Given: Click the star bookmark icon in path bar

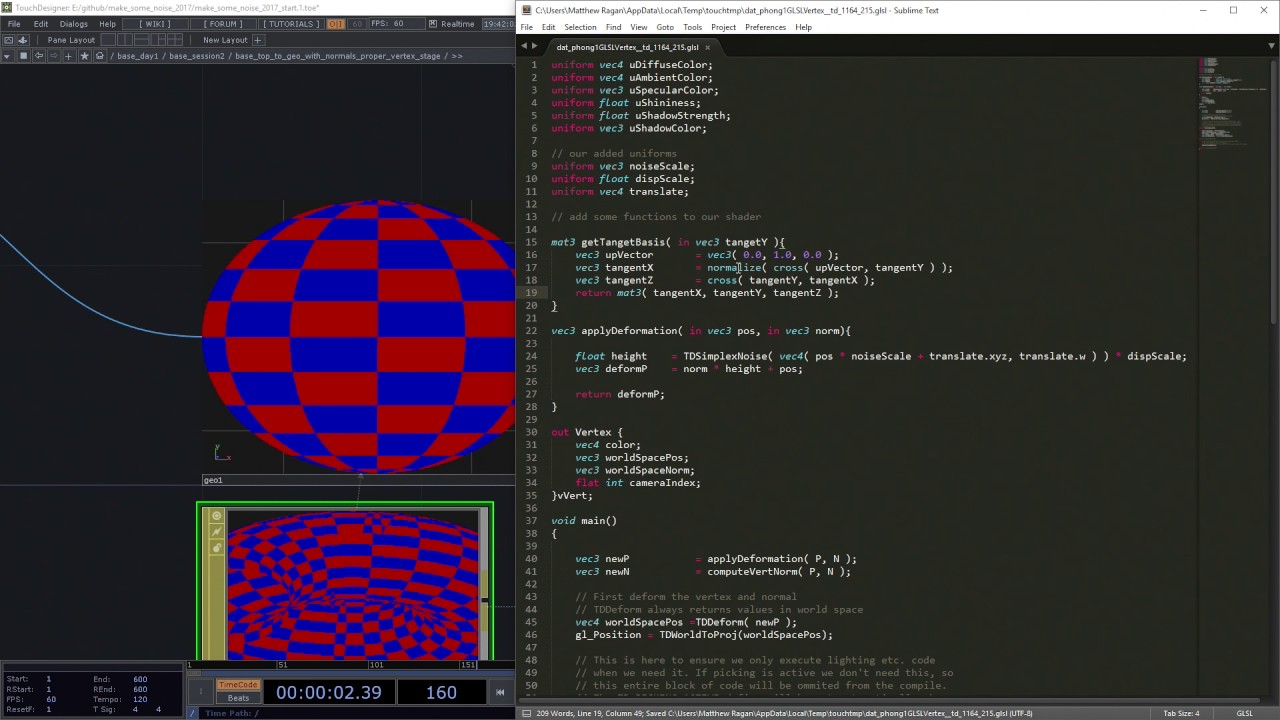Looking at the screenshot, I should click(x=84, y=56).
